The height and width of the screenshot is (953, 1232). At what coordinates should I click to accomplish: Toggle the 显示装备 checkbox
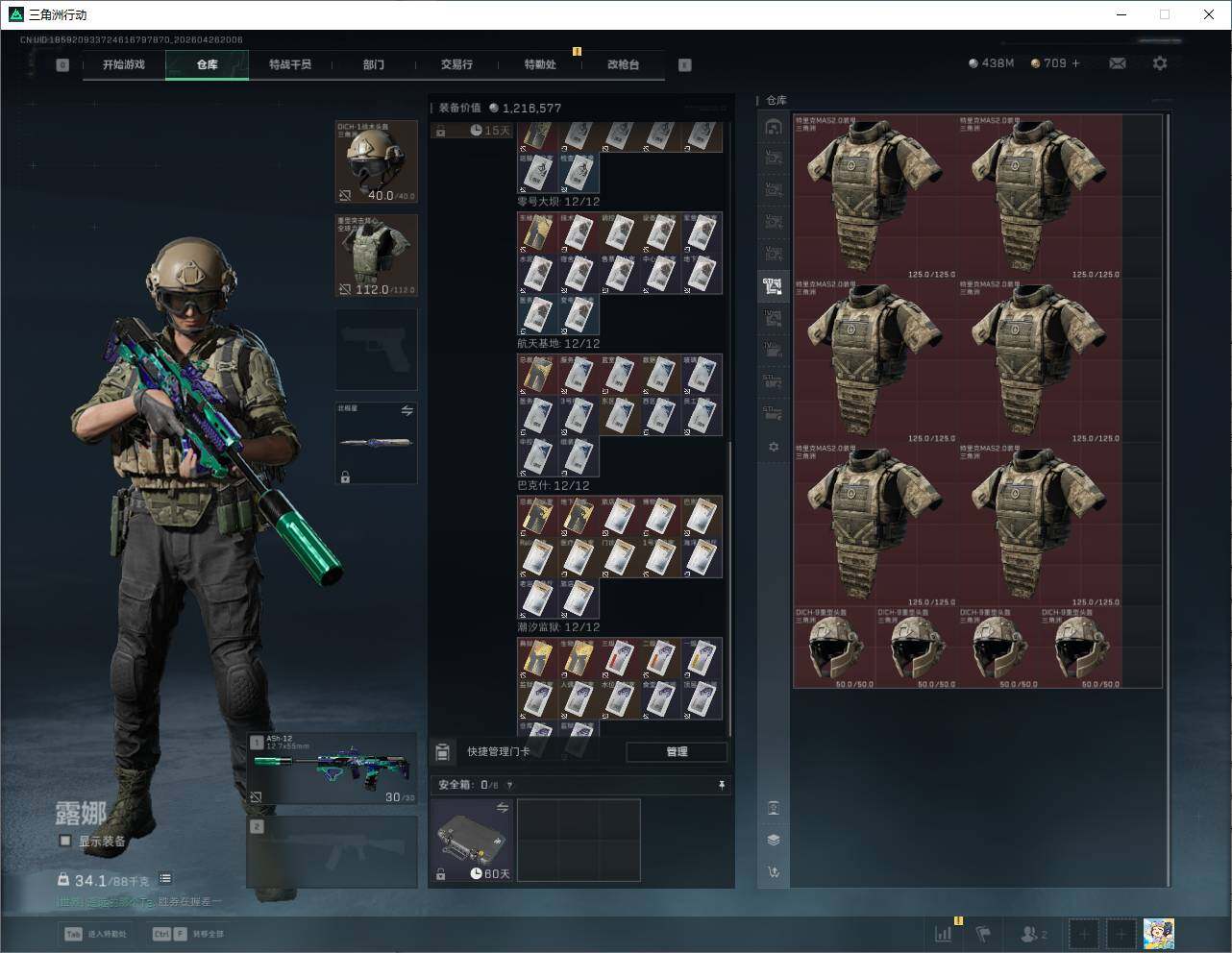[65, 841]
